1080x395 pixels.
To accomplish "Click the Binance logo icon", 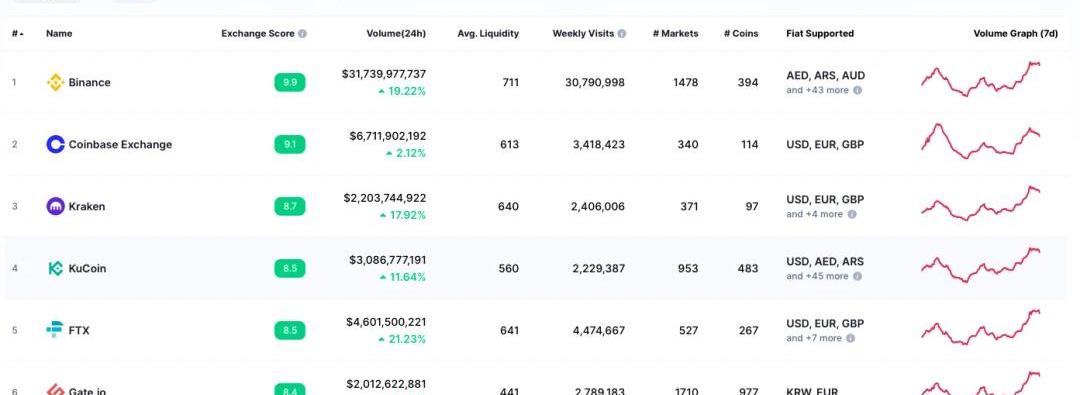I will (55, 83).
